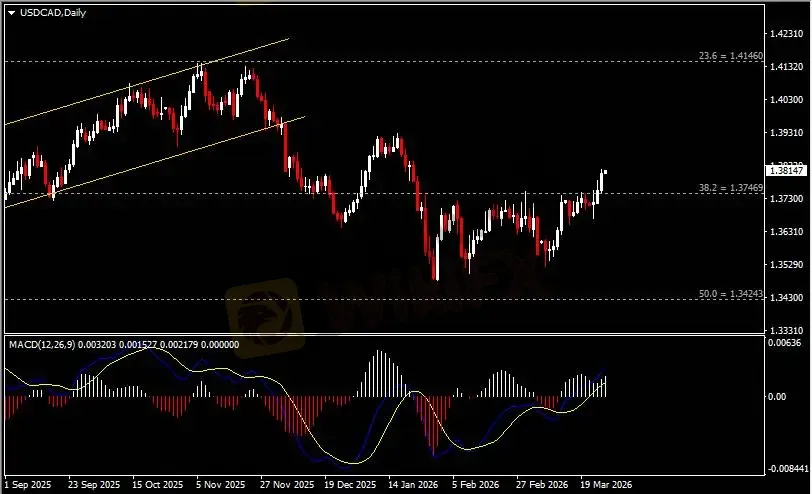Click the USDCAD,Daily chart title

53,13
